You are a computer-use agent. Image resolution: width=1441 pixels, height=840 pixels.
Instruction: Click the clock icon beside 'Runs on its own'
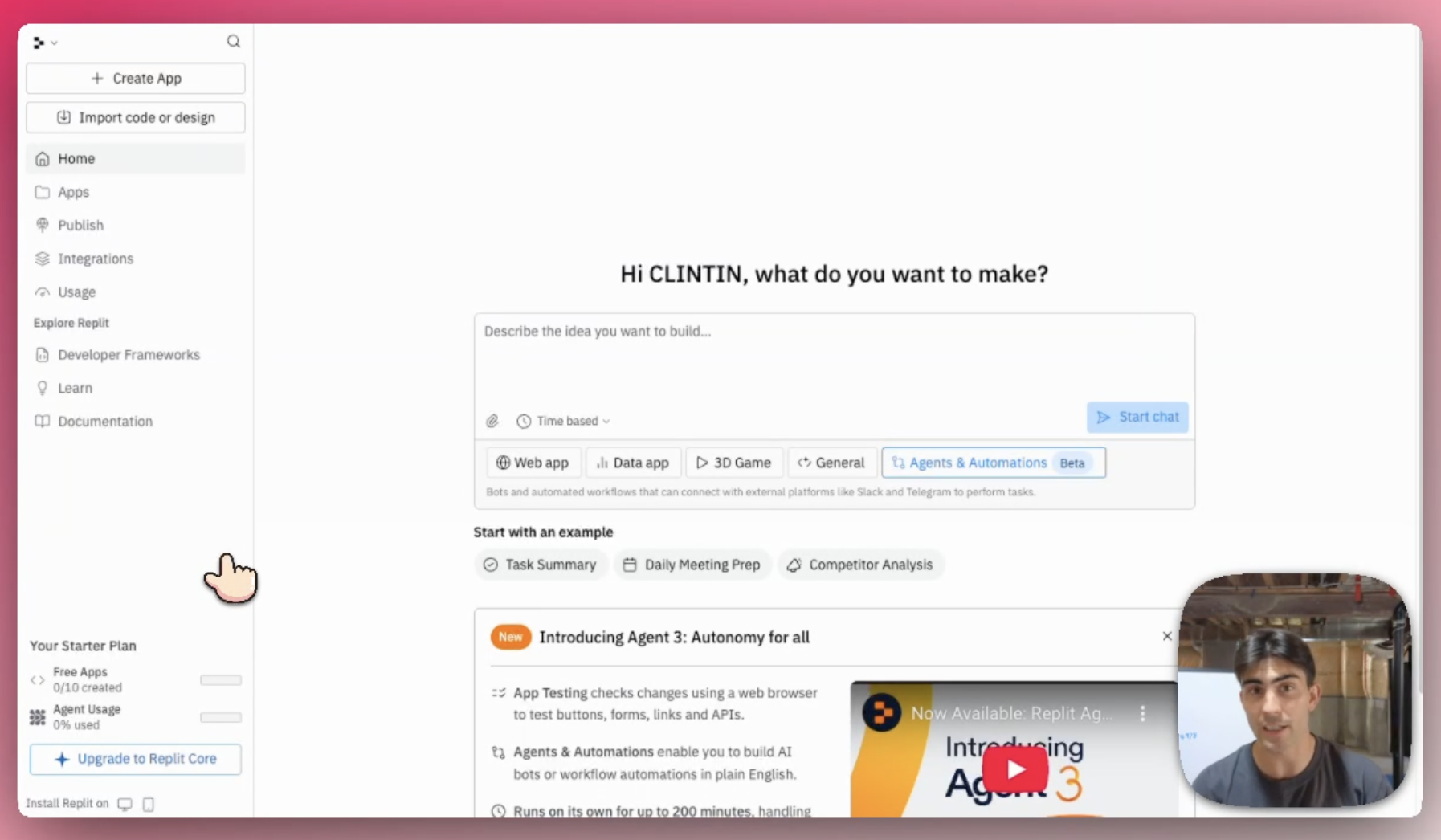click(x=499, y=811)
